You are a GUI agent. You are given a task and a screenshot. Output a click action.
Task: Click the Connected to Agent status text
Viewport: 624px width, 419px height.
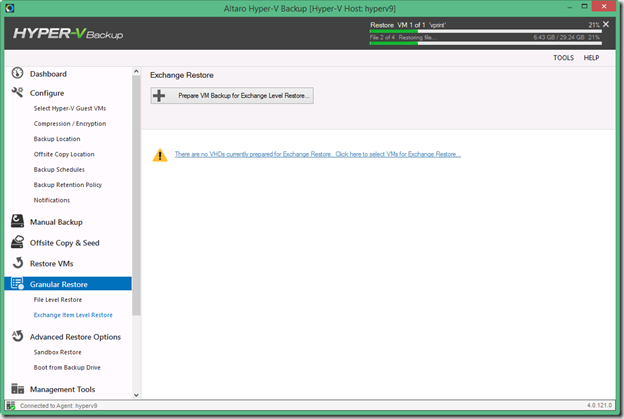point(58,406)
